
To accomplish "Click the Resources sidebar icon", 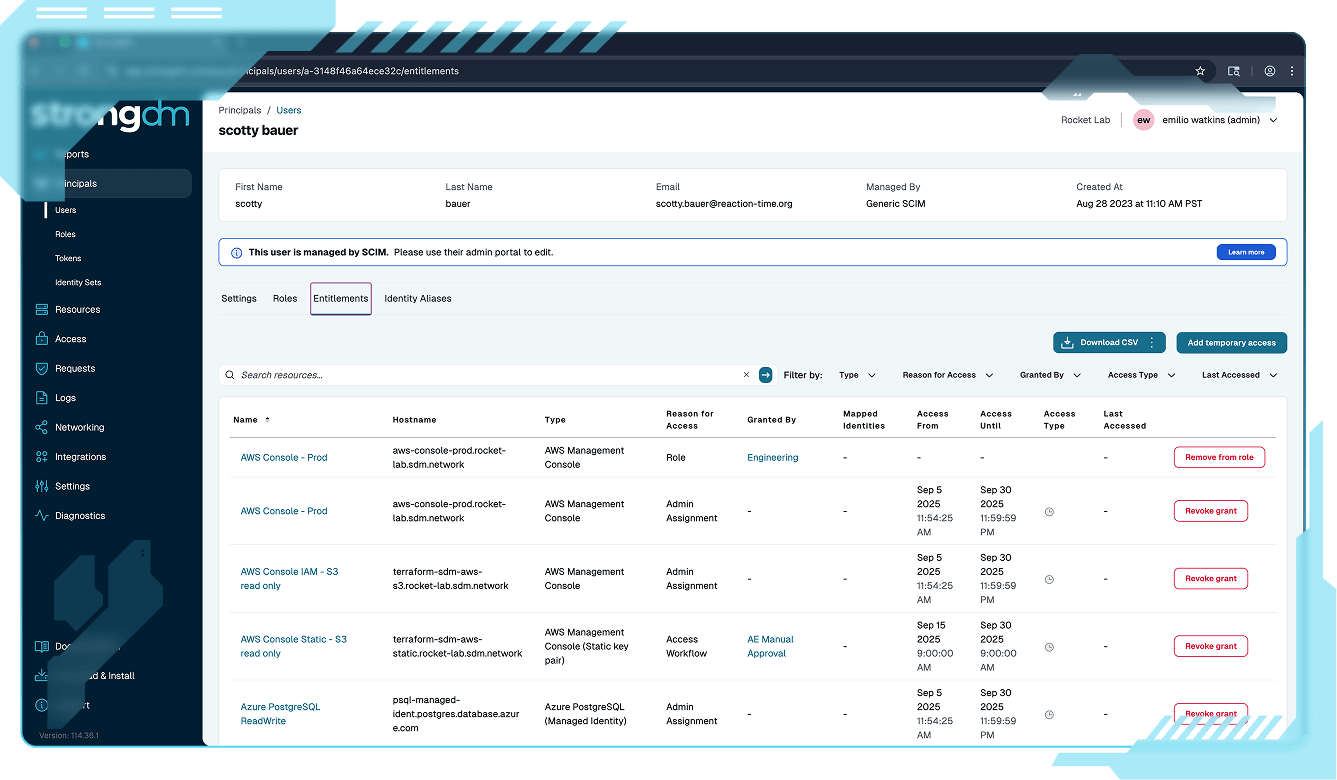I will pyautogui.click(x=41, y=310).
